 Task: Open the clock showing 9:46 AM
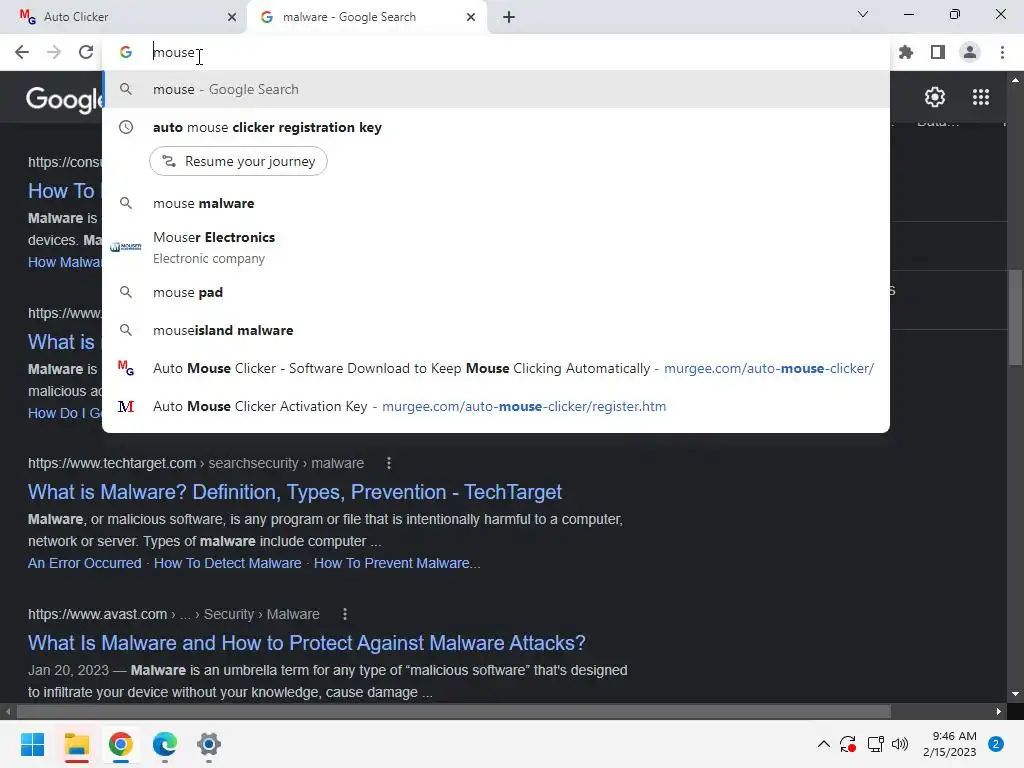(950, 744)
